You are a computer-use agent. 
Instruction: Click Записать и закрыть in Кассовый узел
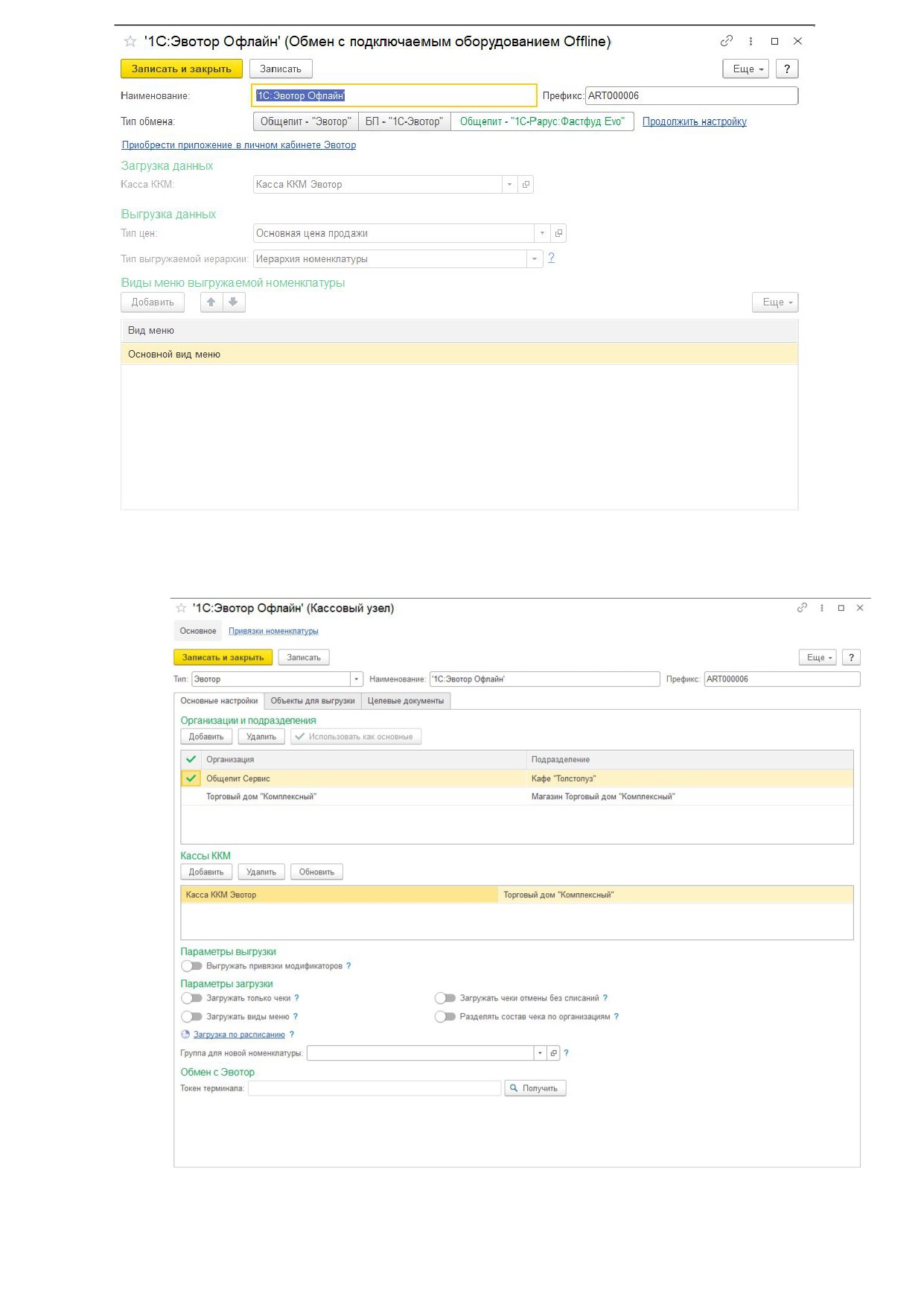pos(223,657)
